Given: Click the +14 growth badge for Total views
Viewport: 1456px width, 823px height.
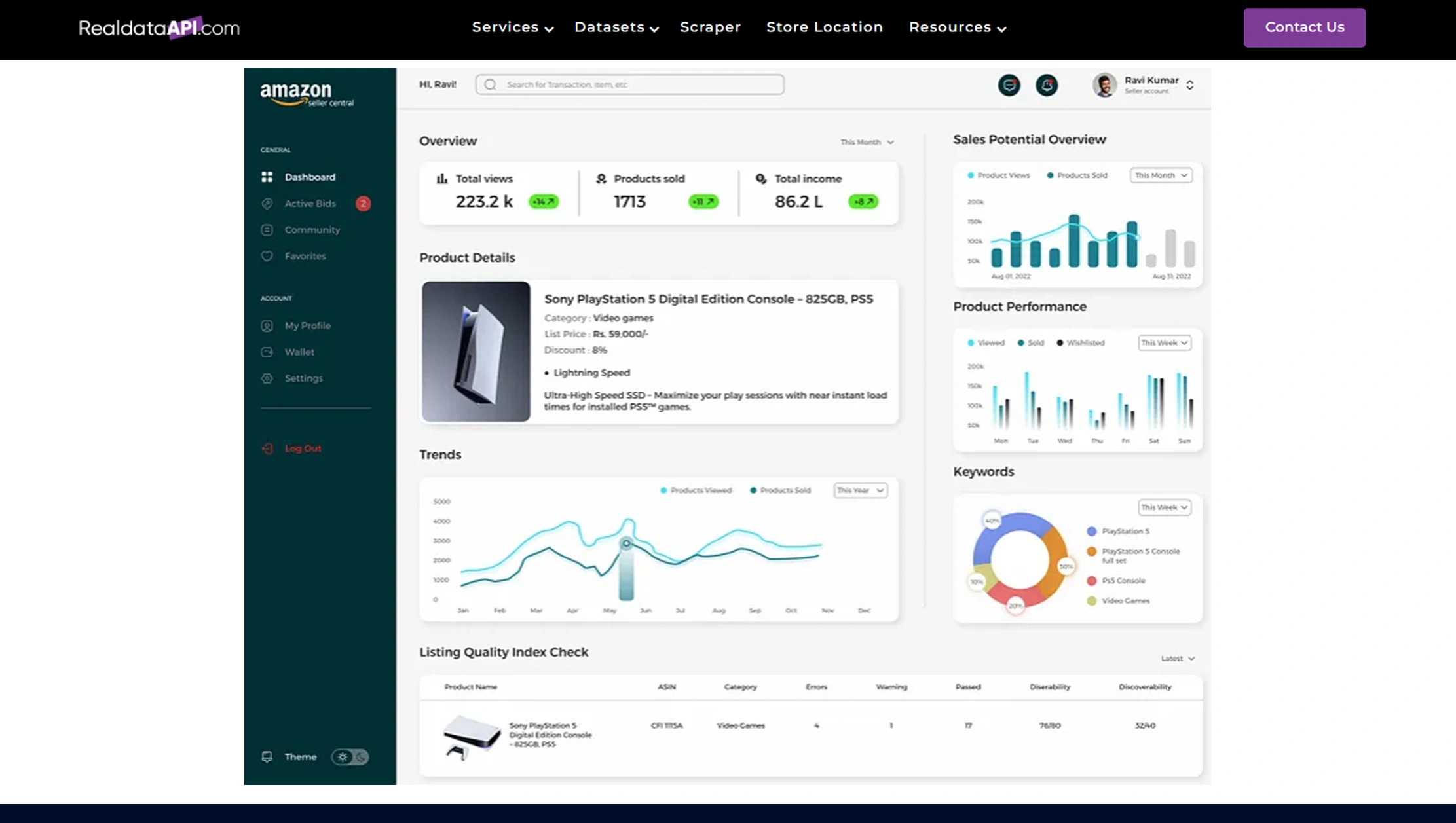Looking at the screenshot, I should click(x=544, y=202).
